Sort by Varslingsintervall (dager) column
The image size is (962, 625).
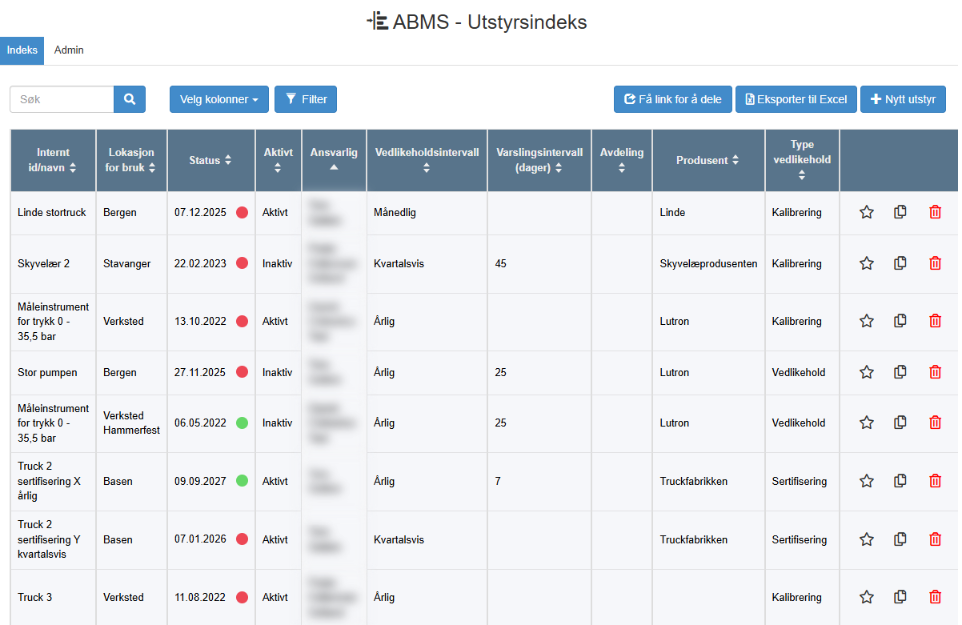point(539,160)
